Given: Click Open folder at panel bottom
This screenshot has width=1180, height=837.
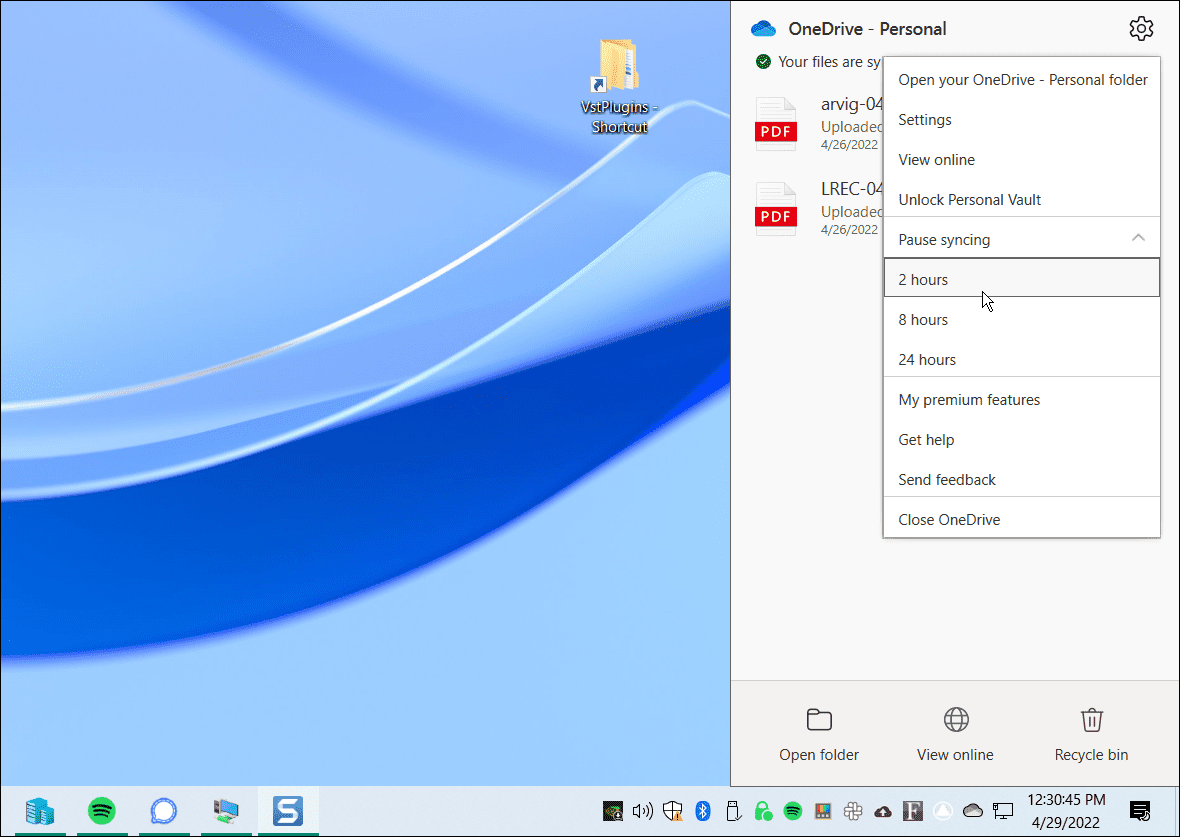Looking at the screenshot, I should [819, 735].
